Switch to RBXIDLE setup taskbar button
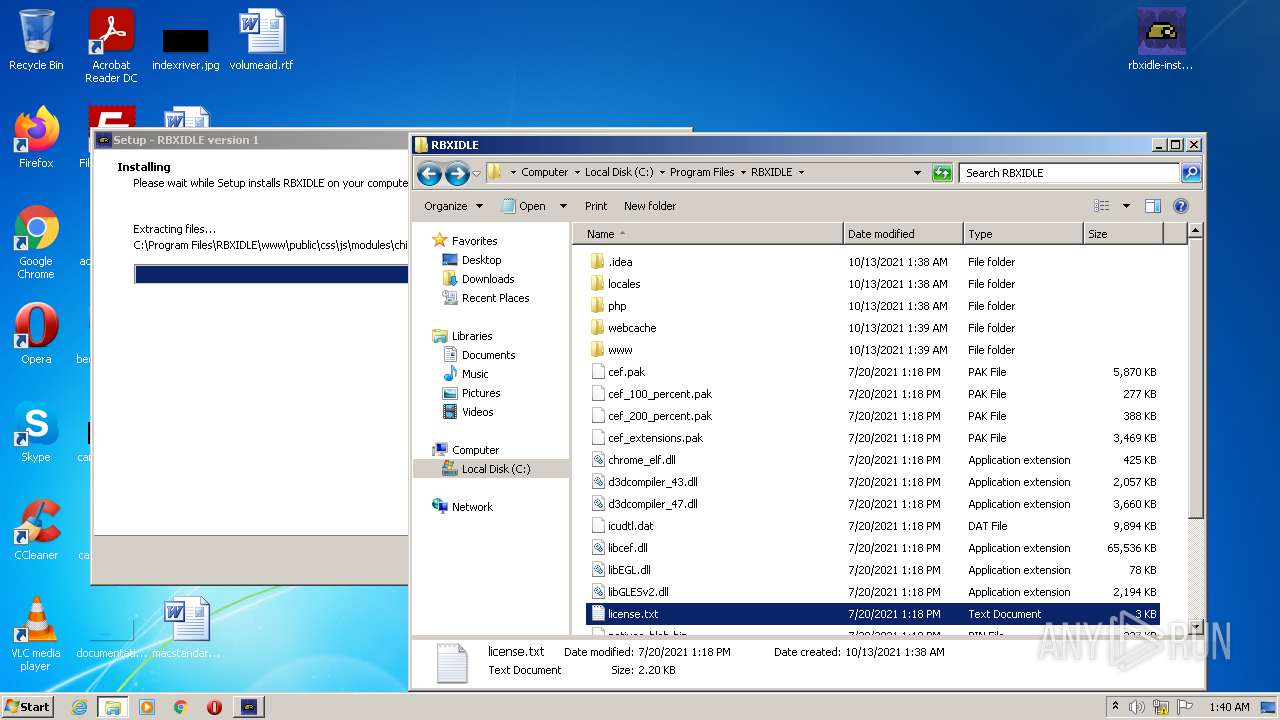This screenshot has width=1280, height=720. pos(249,707)
